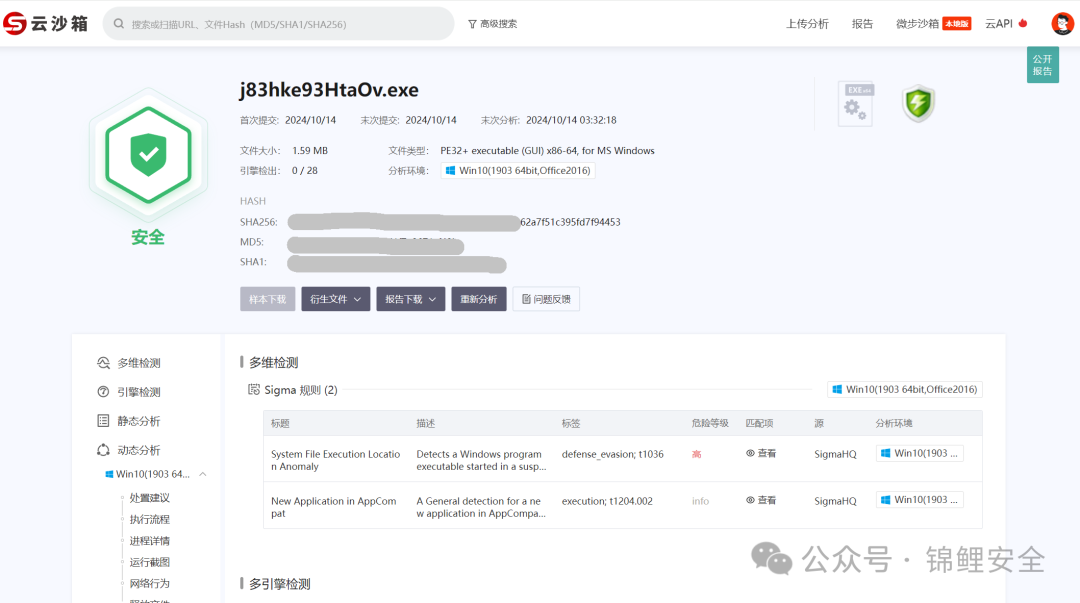The image size is (1080, 603).
Task: Expand the 报告下载 dropdown
Action: (x=411, y=299)
